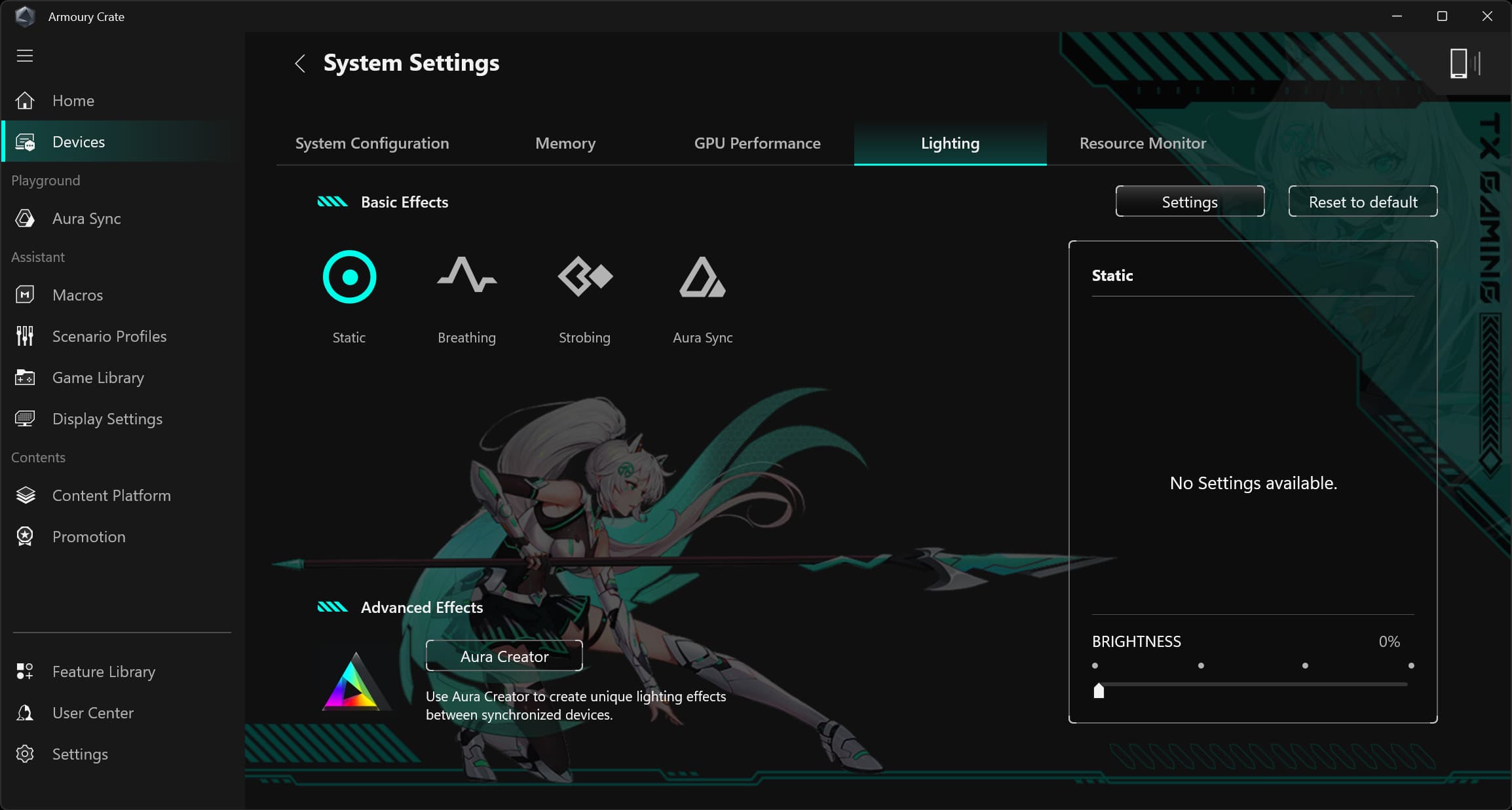Viewport: 1512px width, 810px height.
Task: Open the Resource Monitor tab
Action: 1142,143
